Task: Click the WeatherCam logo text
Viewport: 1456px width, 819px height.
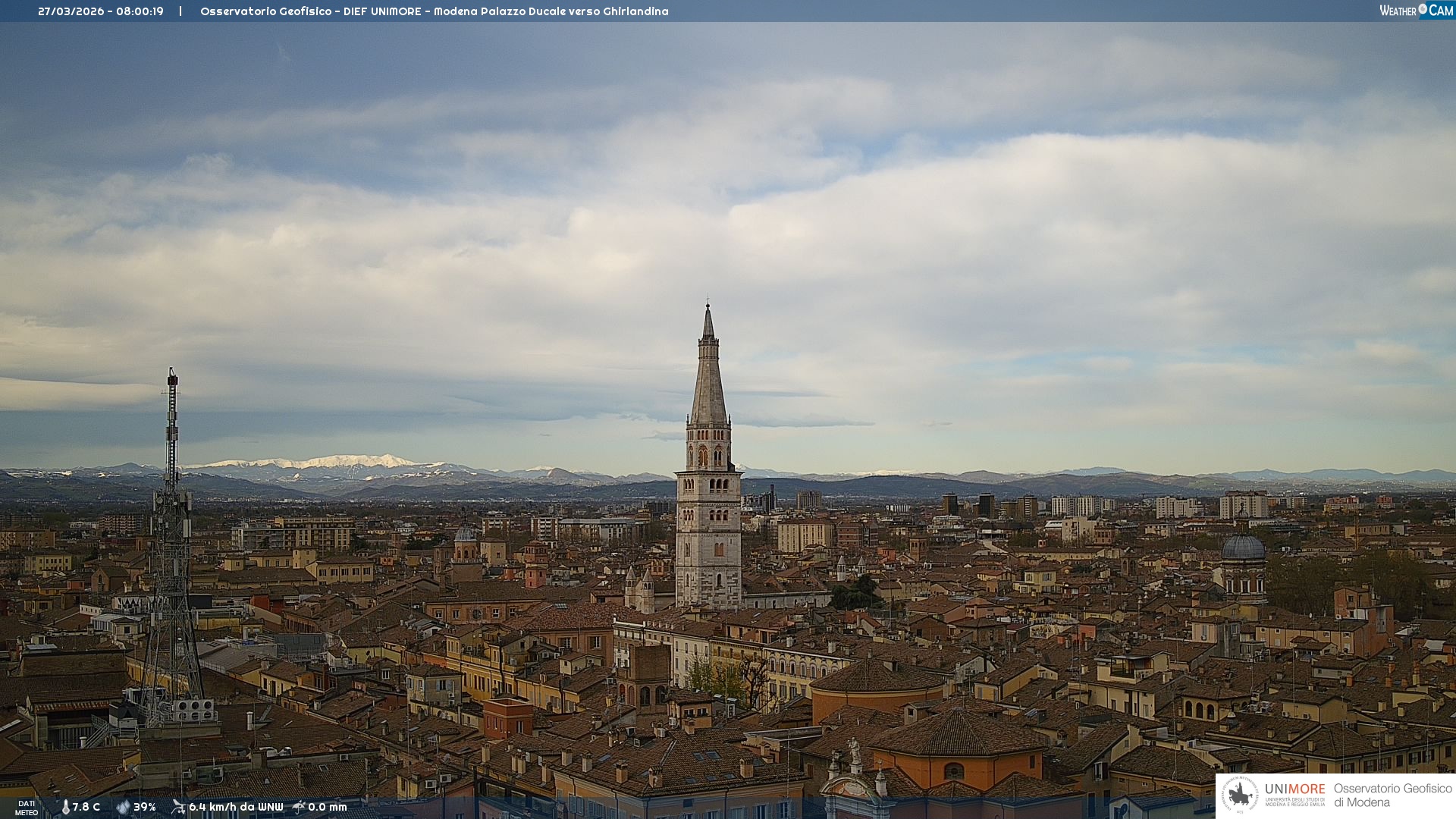Action: pyautogui.click(x=1398, y=11)
